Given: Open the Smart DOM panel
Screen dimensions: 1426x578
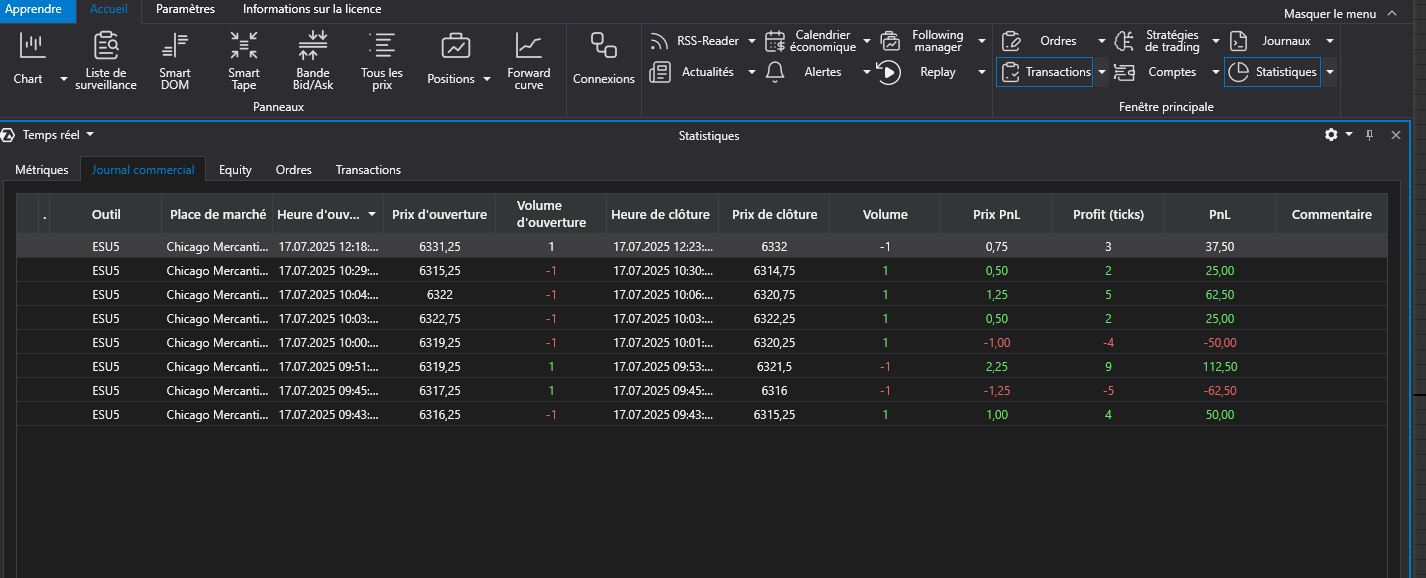Looking at the screenshot, I should pos(174,59).
